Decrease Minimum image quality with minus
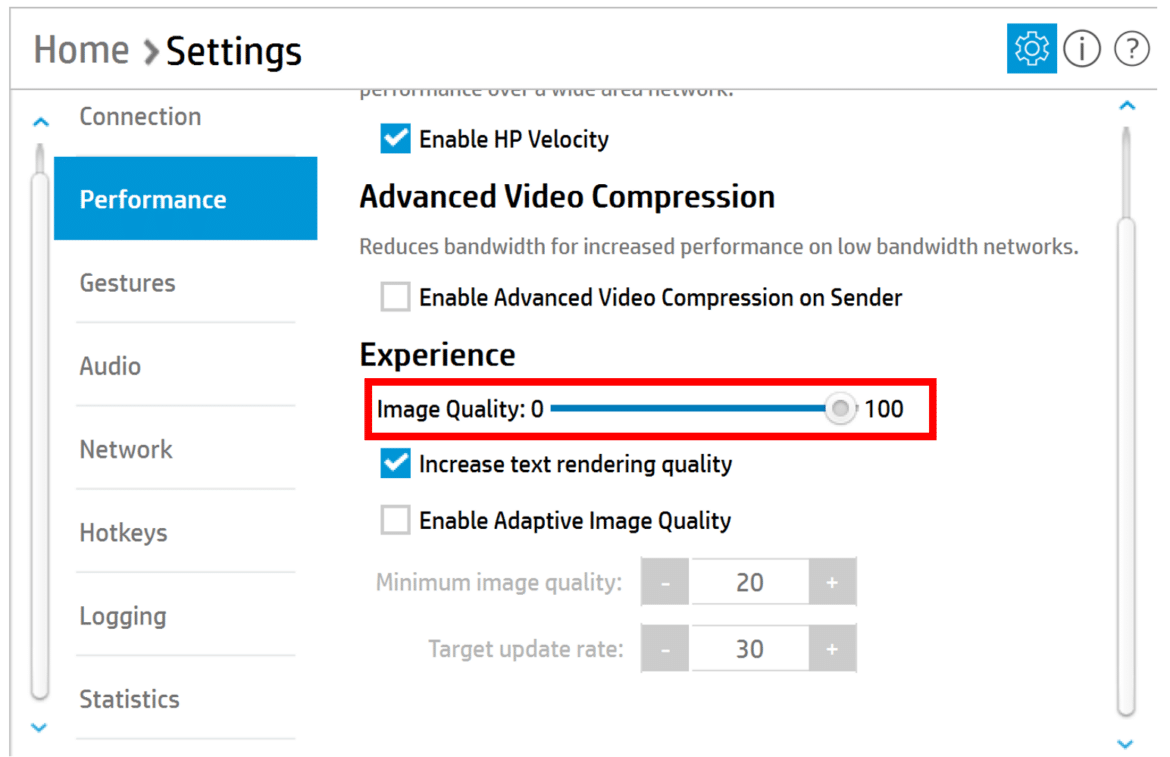The width and height of the screenshot is (1170, 757). (x=665, y=582)
